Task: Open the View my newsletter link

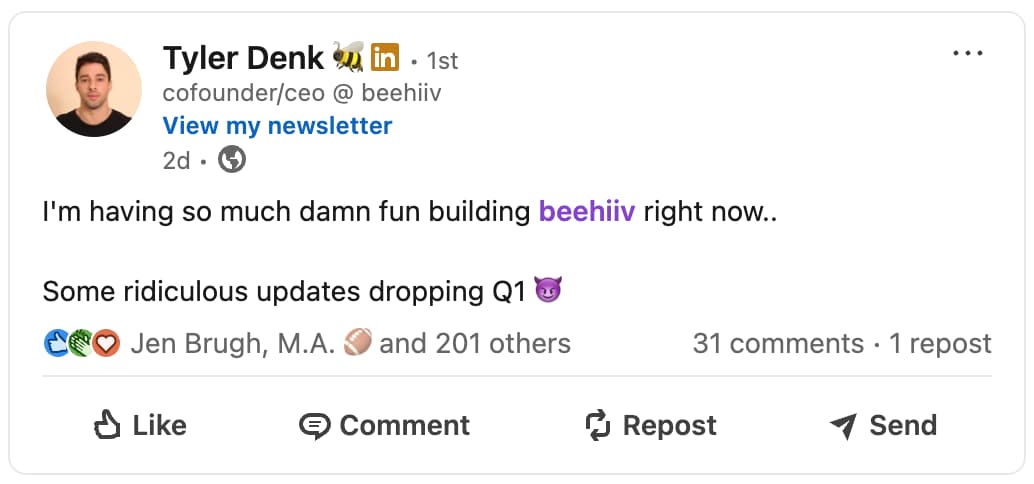Action: click(x=277, y=126)
